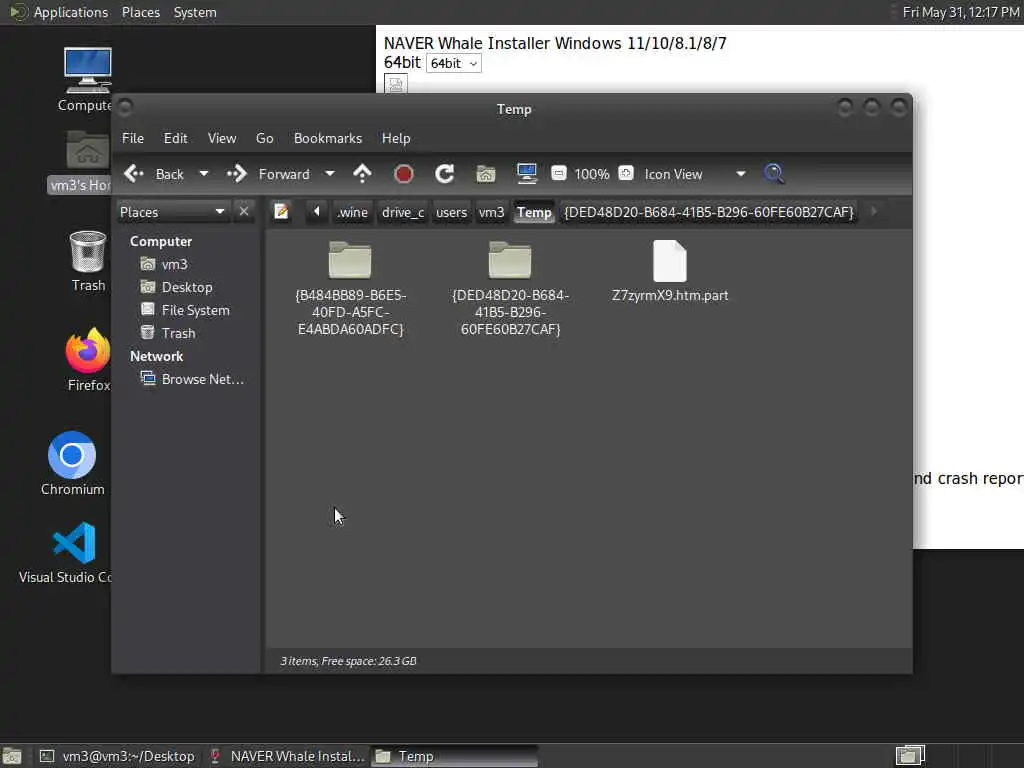
Task: Select Browse Network in sidebar
Action: pyautogui.click(x=202, y=379)
